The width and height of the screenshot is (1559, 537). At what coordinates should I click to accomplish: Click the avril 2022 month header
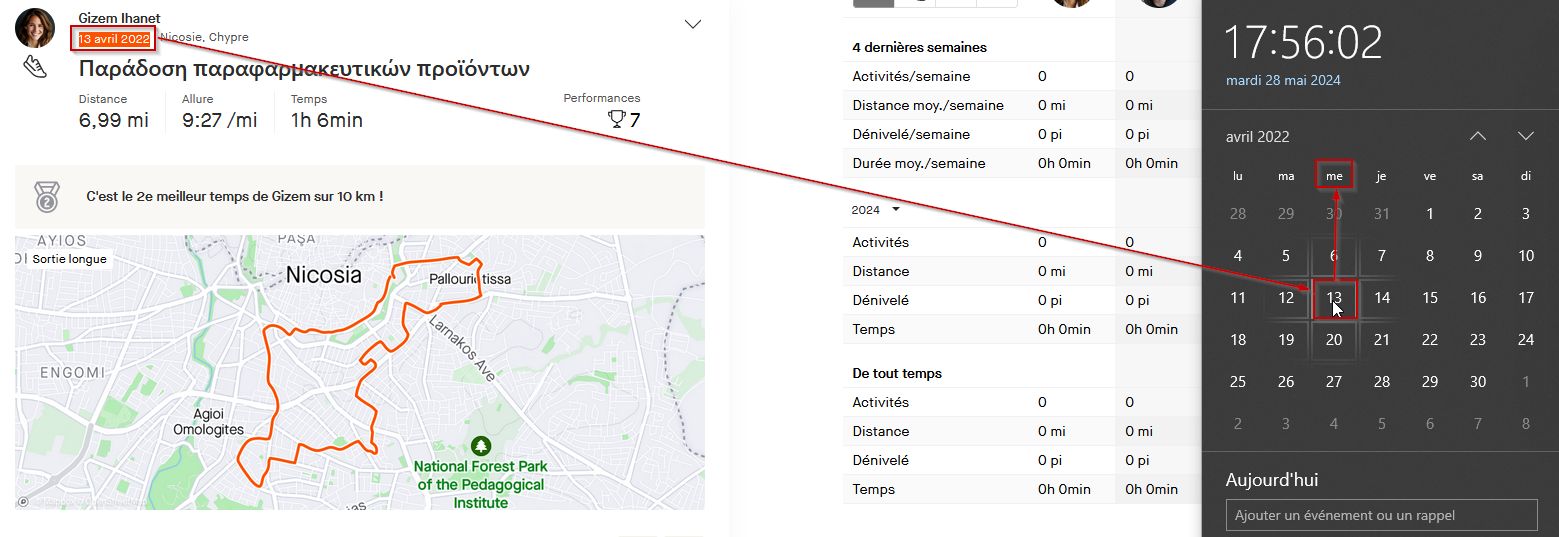pyautogui.click(x=1257, y=137)
